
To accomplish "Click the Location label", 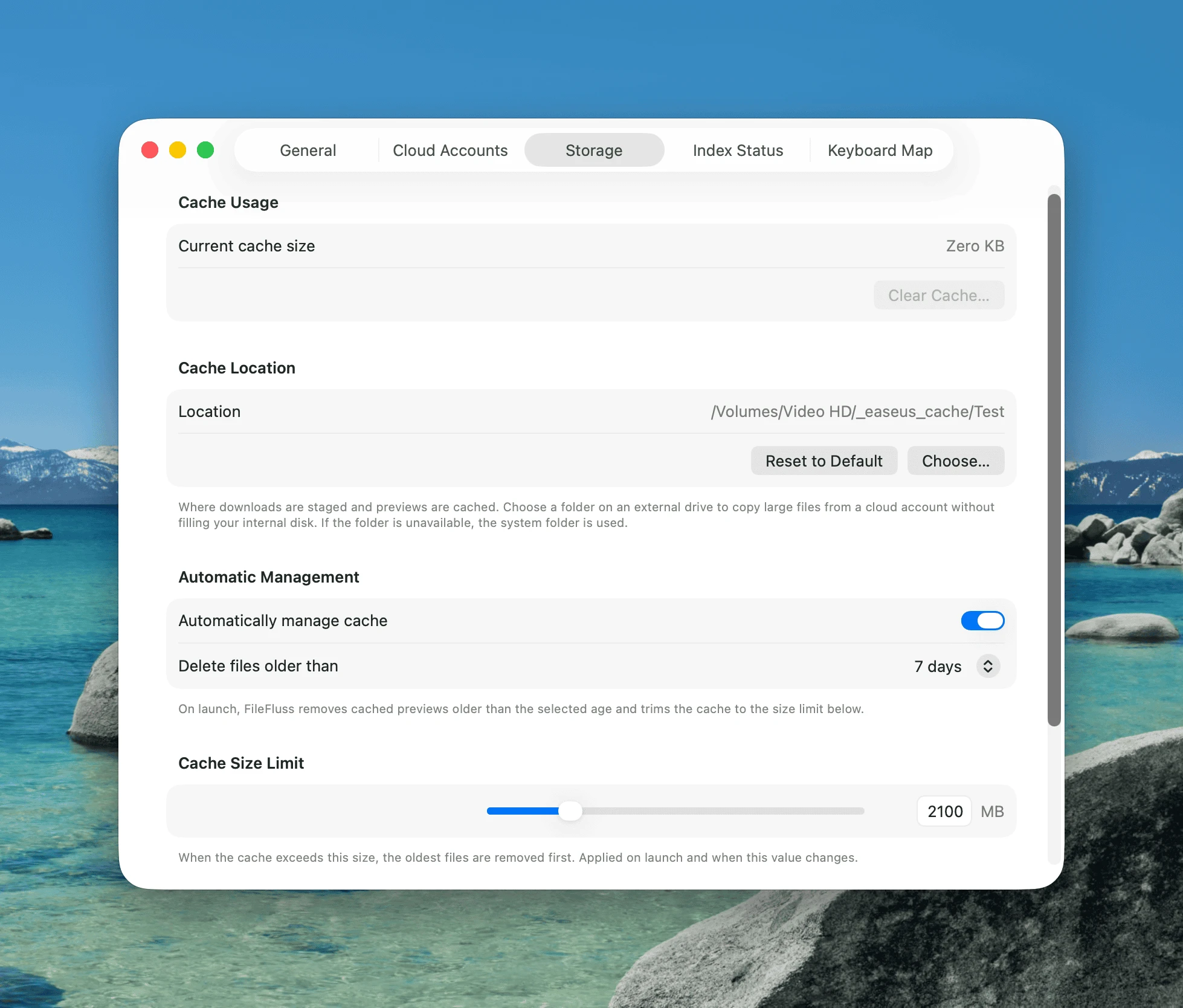I will pyautogui.click(x=209, y=412).
